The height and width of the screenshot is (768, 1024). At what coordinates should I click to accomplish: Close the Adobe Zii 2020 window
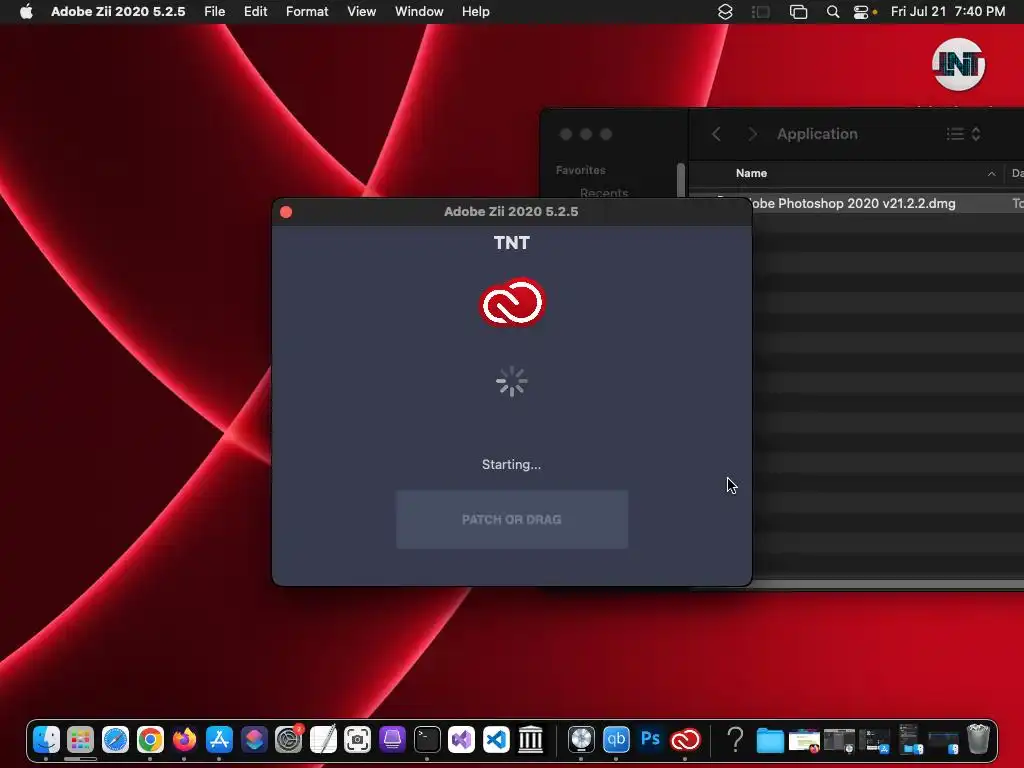[286, 212]
